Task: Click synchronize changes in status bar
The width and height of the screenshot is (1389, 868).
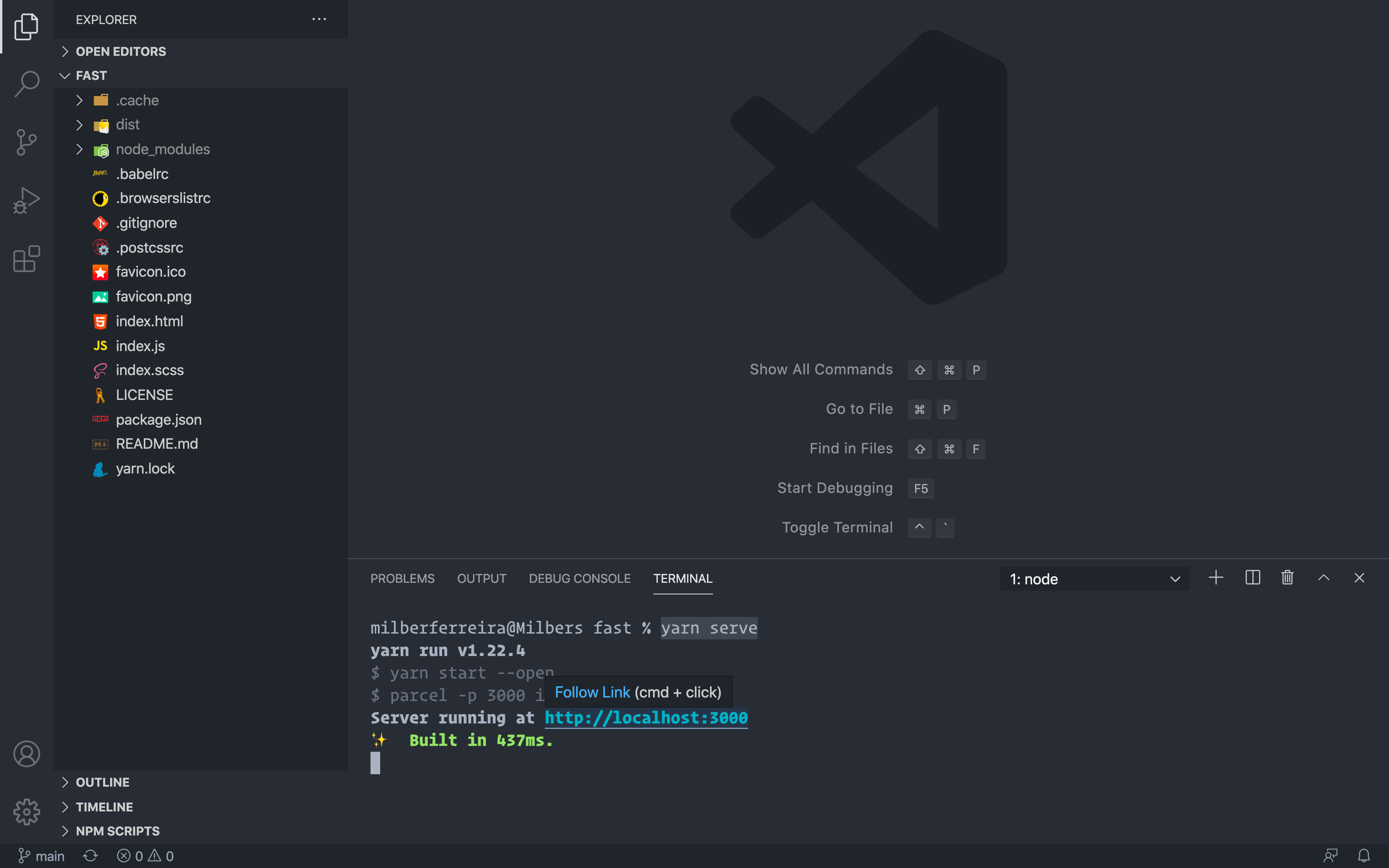Action: coord(90,856)
